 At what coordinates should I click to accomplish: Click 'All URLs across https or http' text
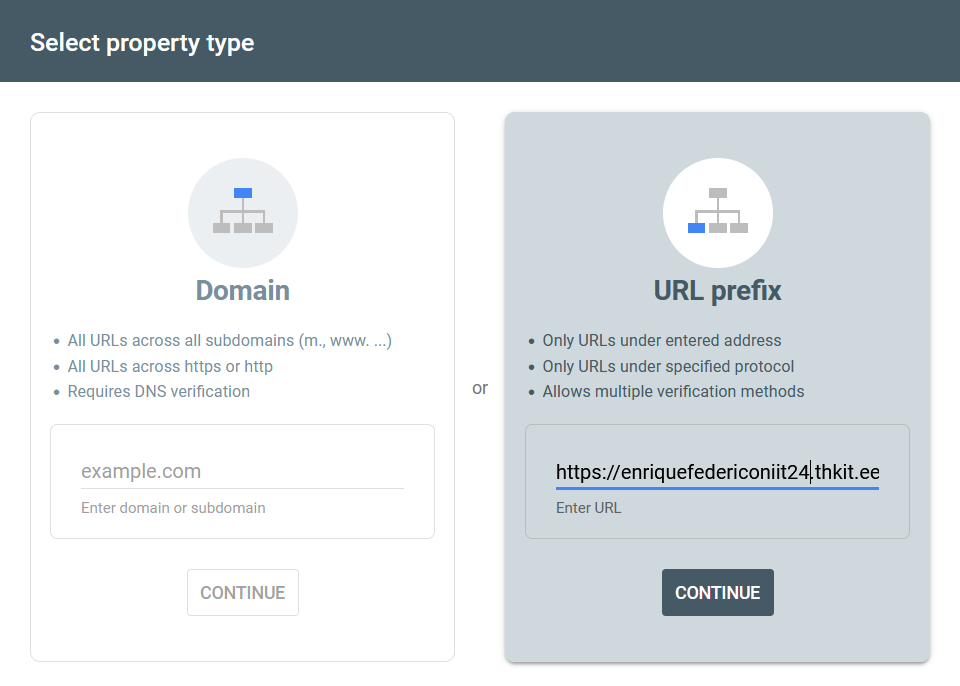[x=170, y=366]
